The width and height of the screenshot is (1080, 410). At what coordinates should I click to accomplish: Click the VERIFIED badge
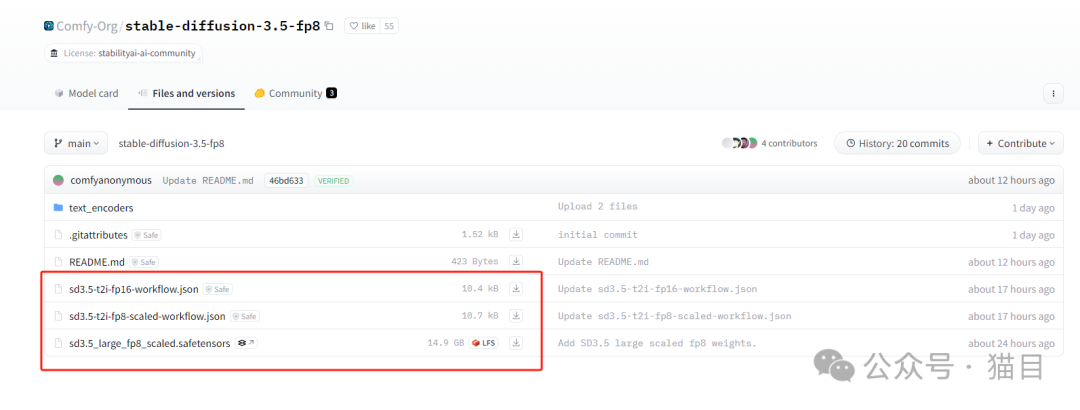point(334,181)
